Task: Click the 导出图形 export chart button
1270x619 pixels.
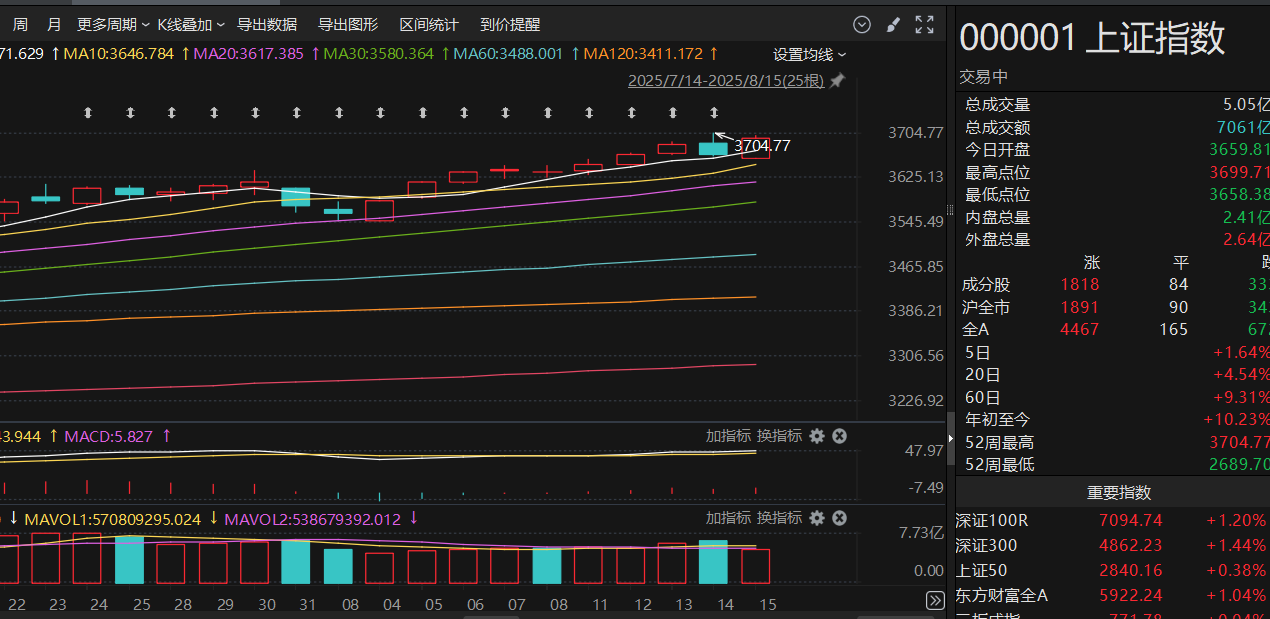Action: (x=348, y=25)
